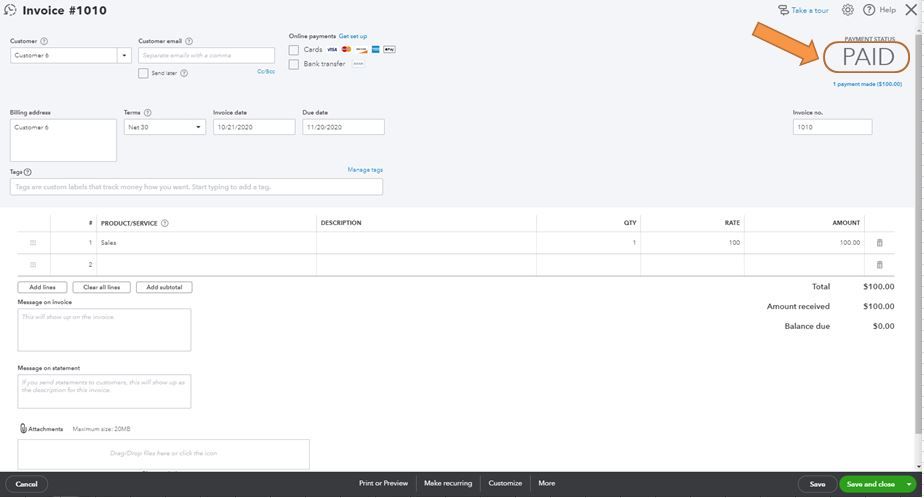
Task: Click Save and close button
Action: (x=871, y=484)
